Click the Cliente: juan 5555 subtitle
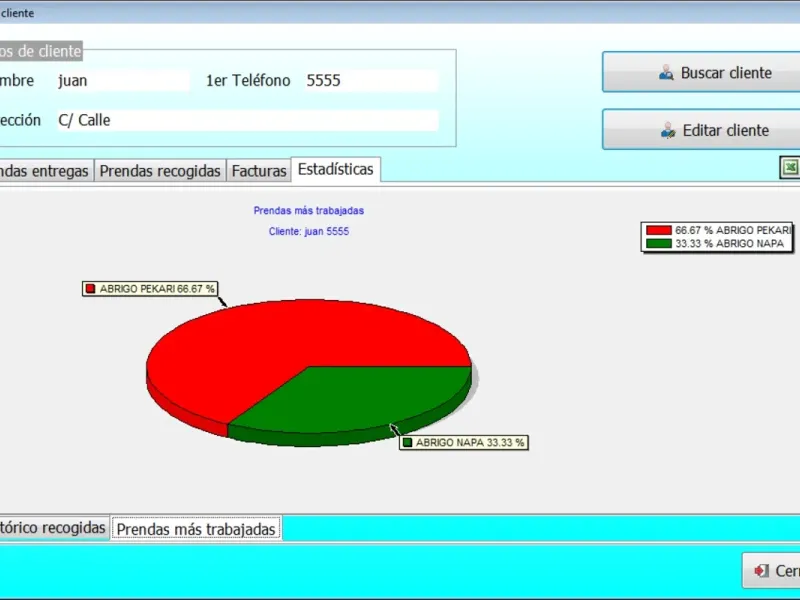Viewport: 800px width, 600px height. point(309,231)
